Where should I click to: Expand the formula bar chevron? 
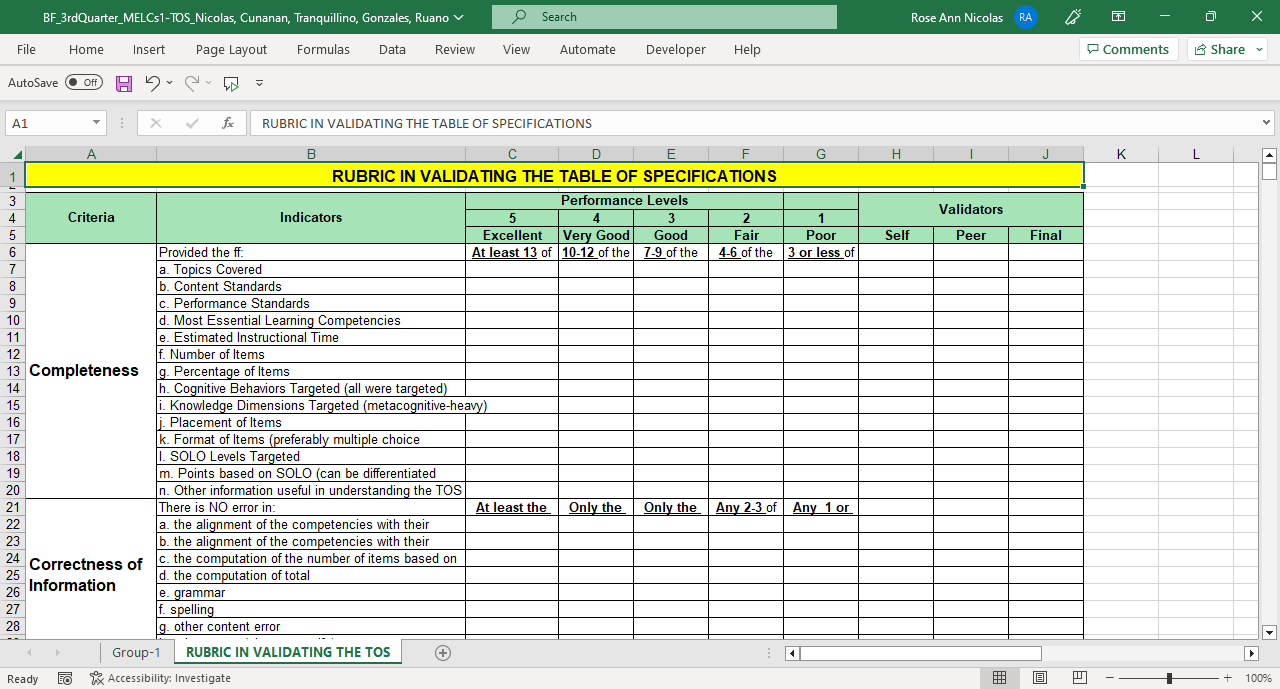click(1267, 123)
